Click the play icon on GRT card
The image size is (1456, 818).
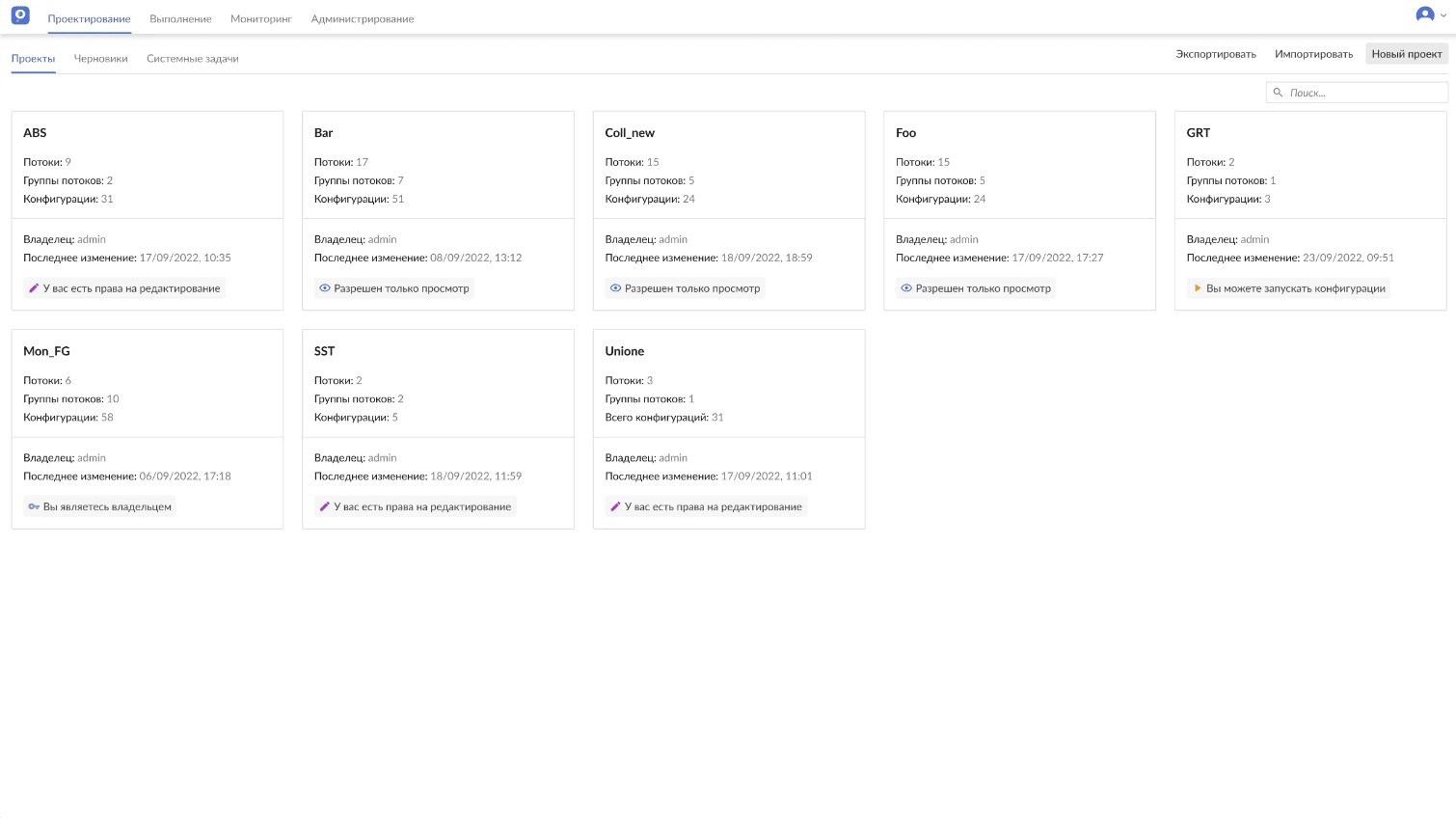click(x=1198, y=288)
